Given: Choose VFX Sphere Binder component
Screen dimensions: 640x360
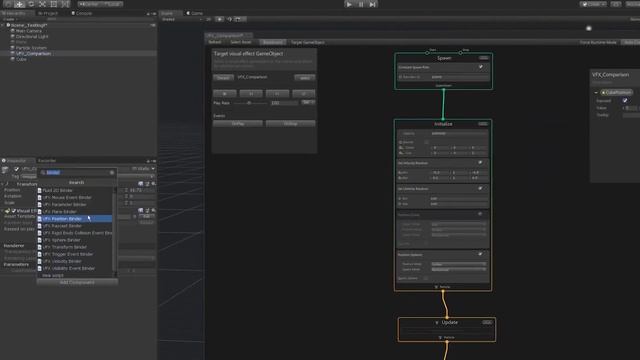Looking at the screenshot, I should 74,240.
